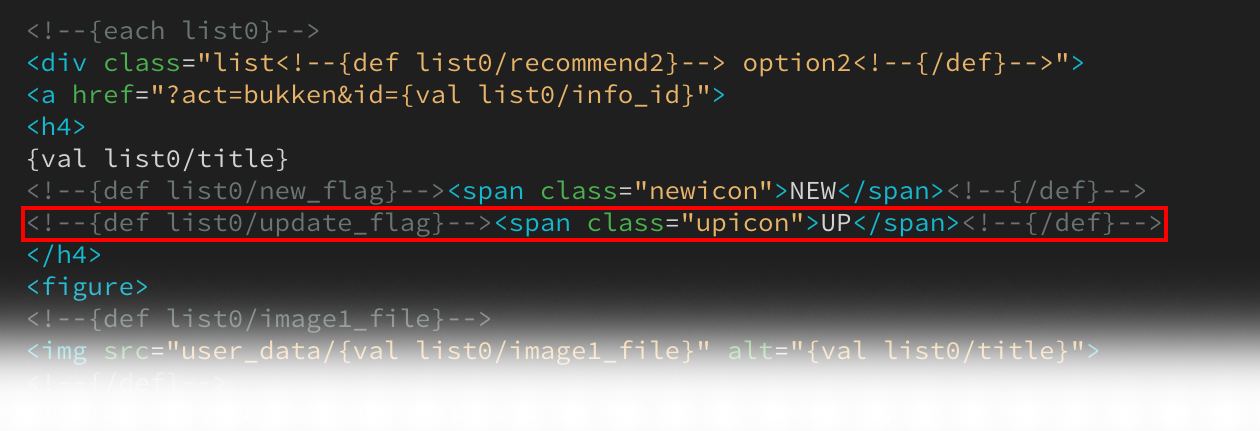The width and height of the screenshot is (1260, 431).
Task: Click the closing /h4 tag
Action: [65, 255]
